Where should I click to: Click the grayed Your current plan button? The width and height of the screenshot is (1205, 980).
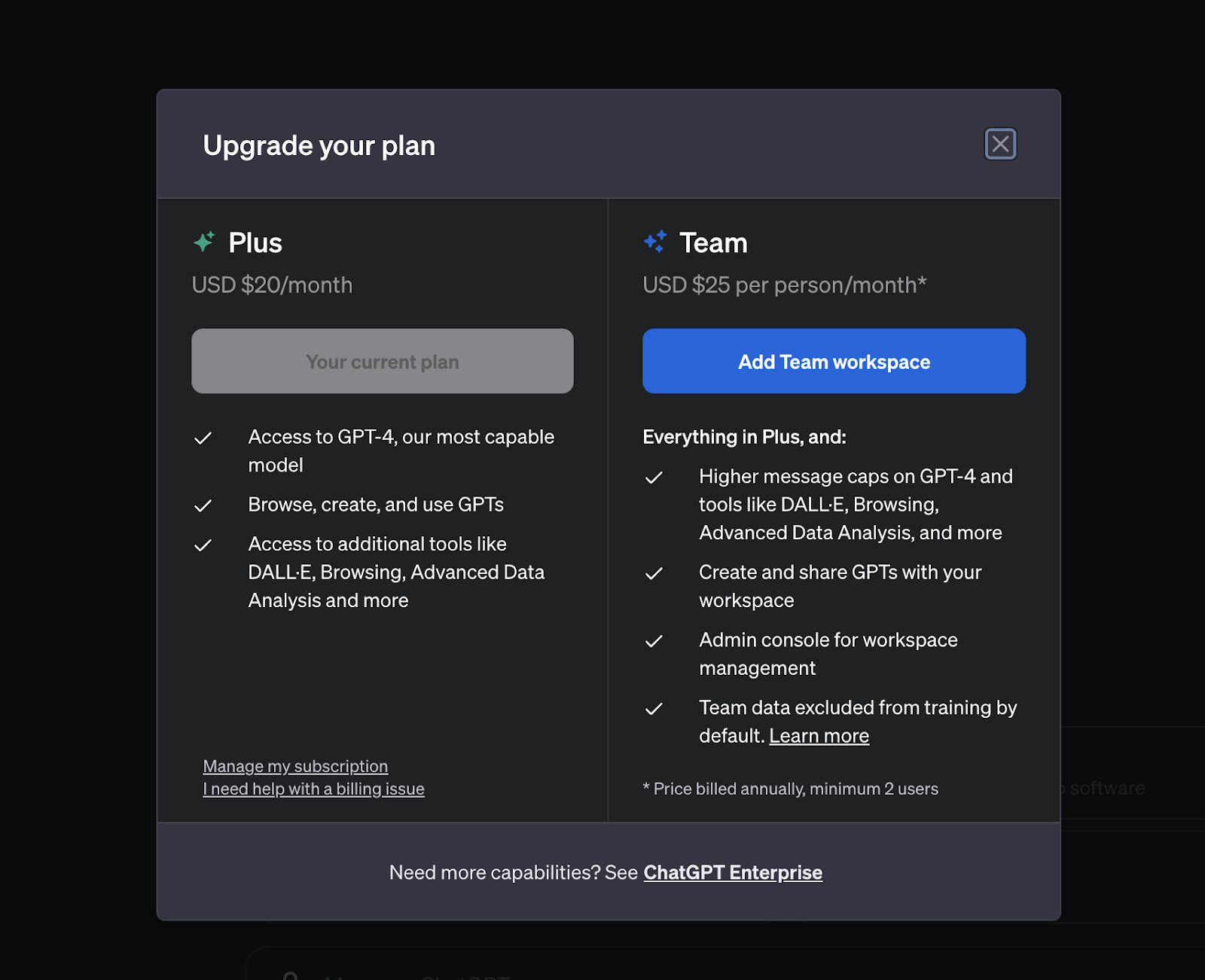[383, 361]
